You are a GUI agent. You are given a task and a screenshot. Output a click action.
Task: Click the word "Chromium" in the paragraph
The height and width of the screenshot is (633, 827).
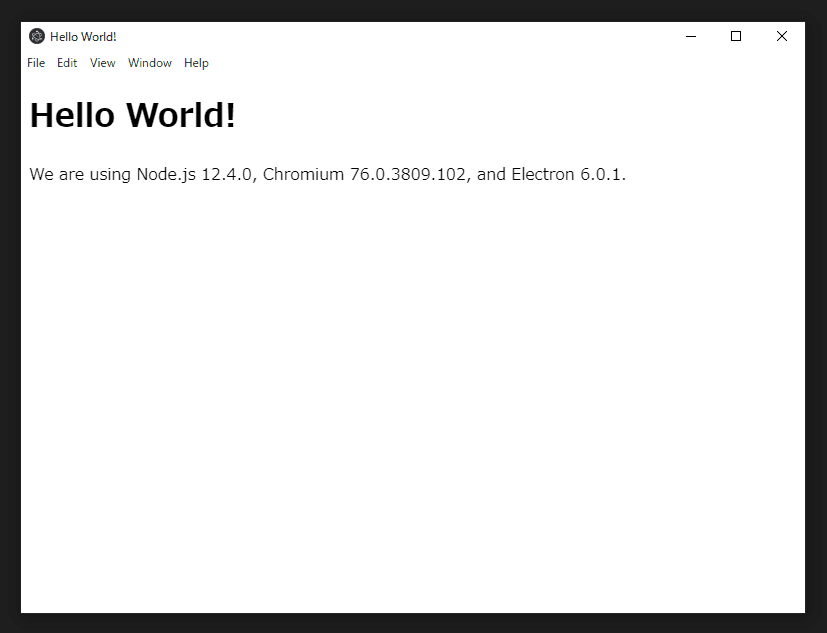click(303, 174)
